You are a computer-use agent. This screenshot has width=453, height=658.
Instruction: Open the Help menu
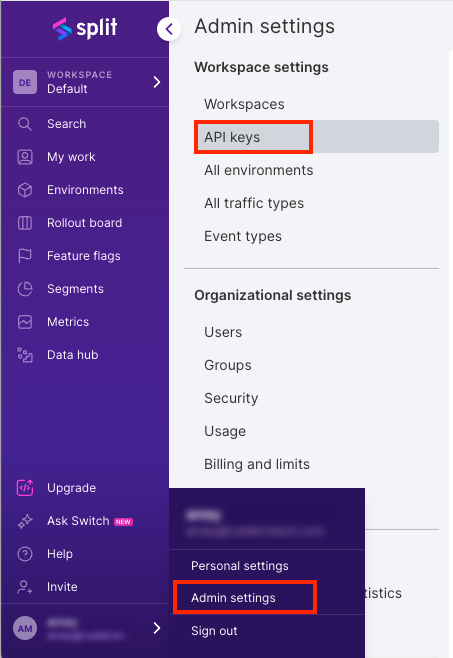point(60,554)
